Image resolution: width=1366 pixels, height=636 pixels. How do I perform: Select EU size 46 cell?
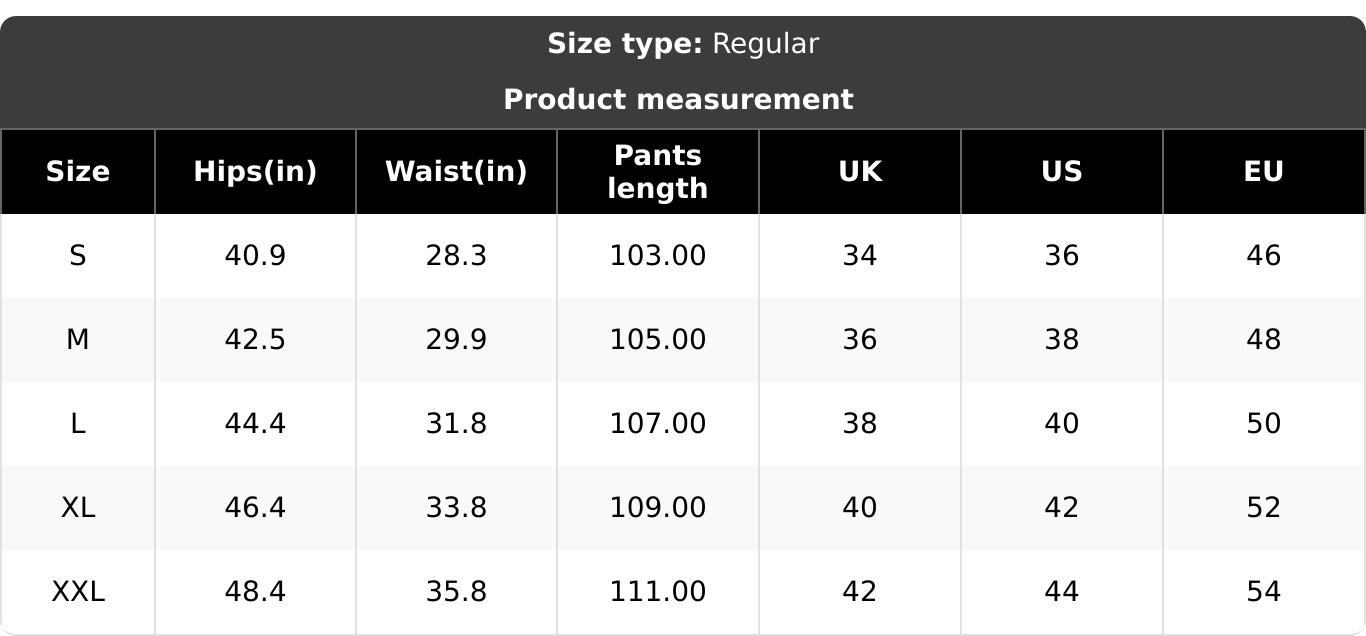1264,256
